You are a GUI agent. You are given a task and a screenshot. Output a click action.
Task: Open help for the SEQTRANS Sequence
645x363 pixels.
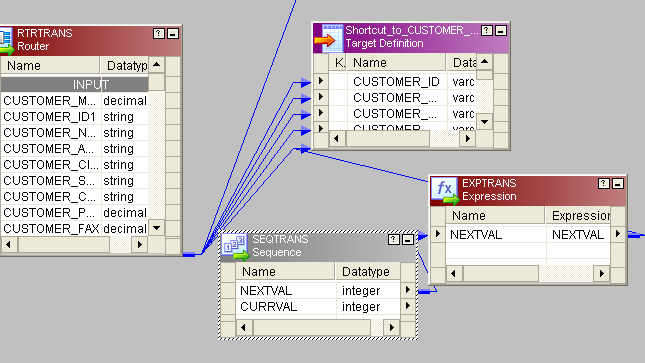pos(394,240)
